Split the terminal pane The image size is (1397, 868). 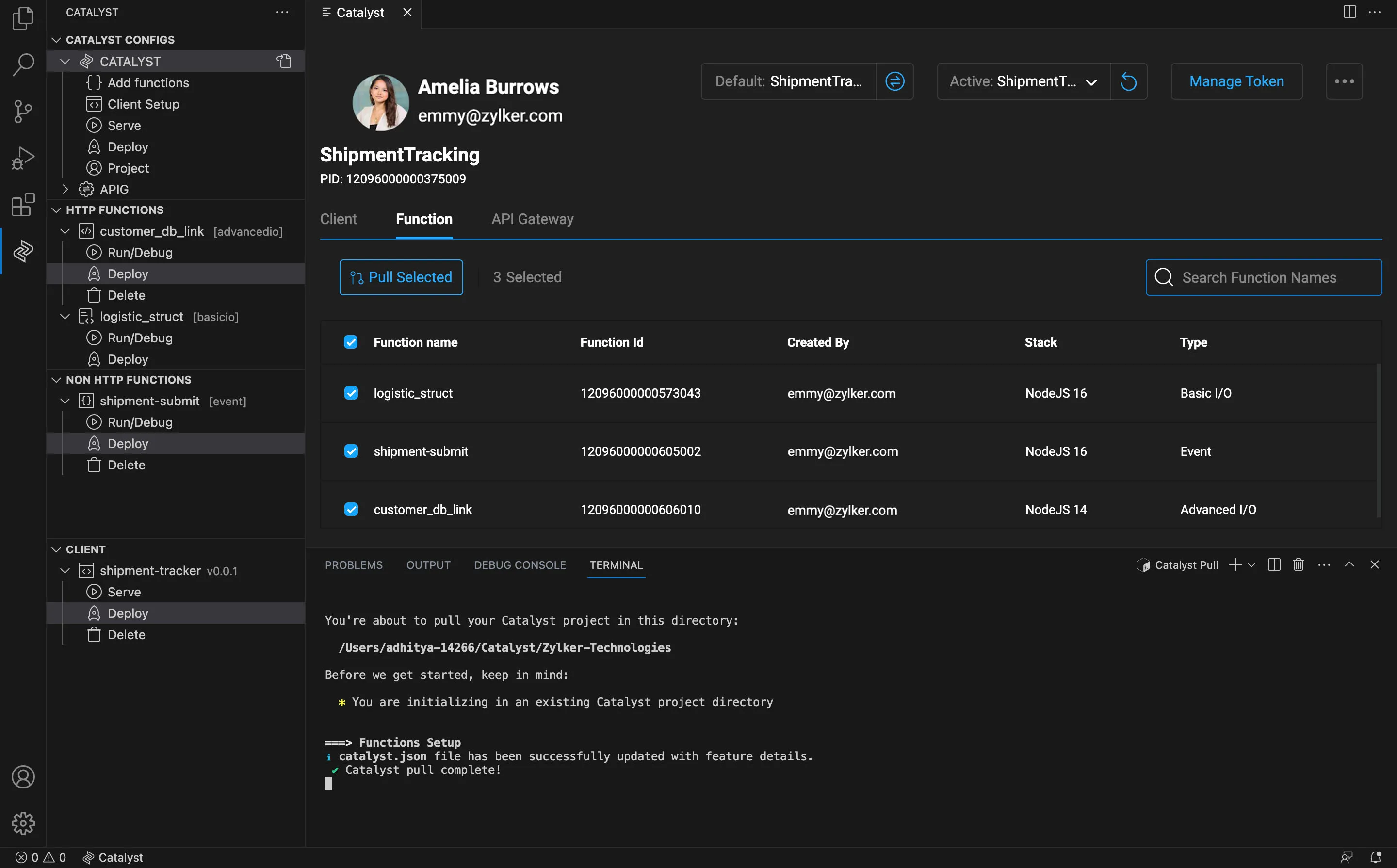(1273, 565)
